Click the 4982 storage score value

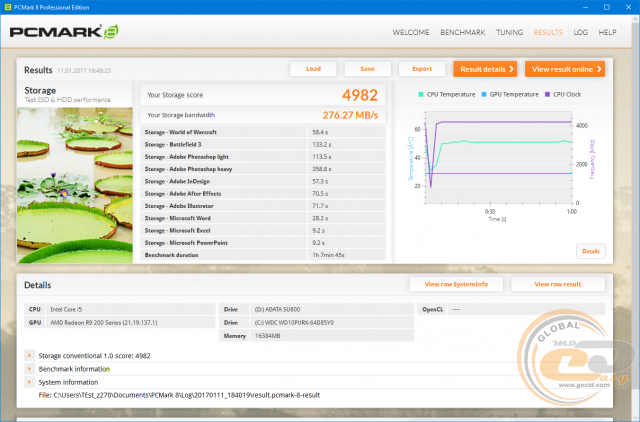click(360, 95)
